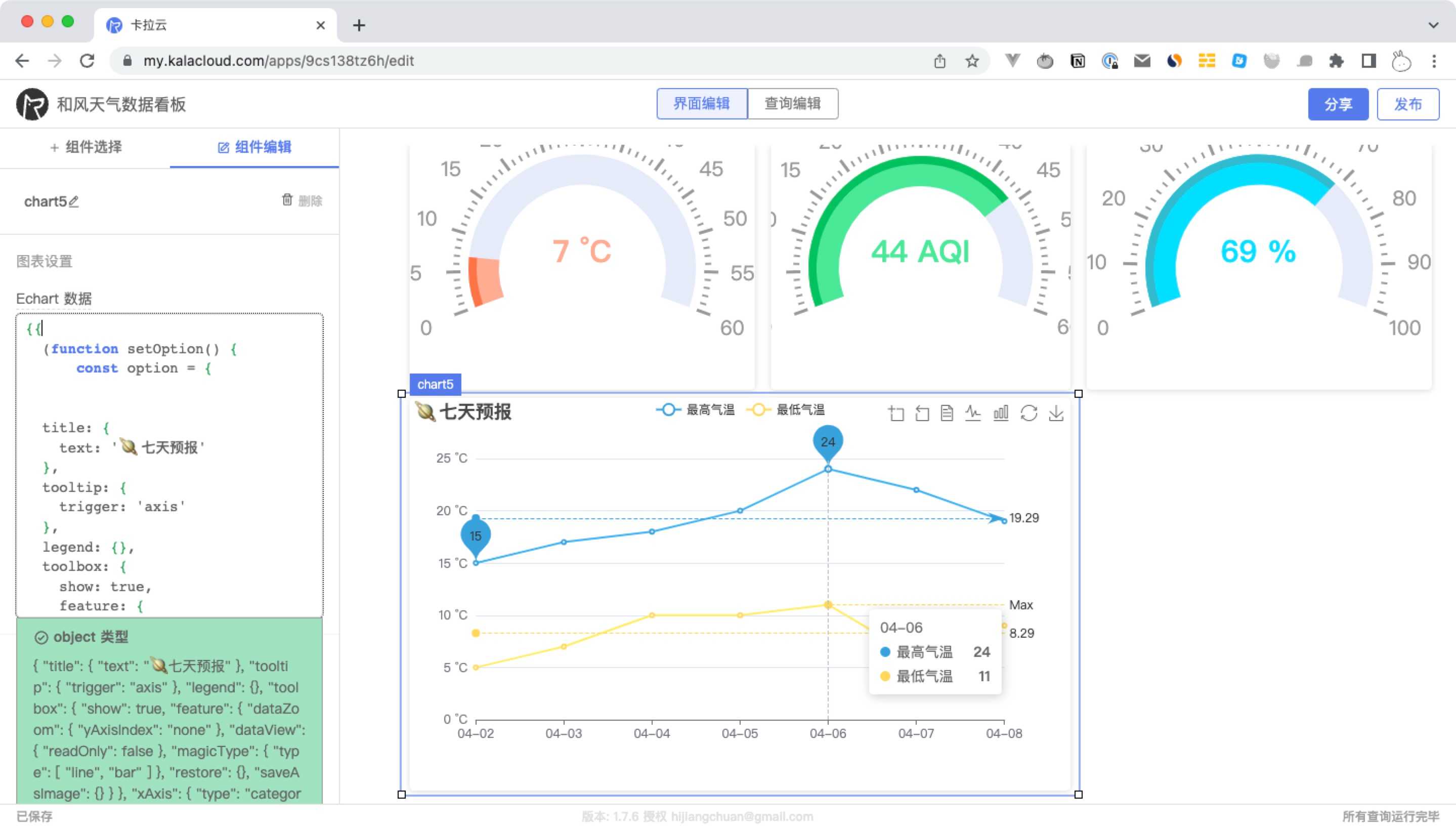Open the extensions puzzle icon
Image resolution: width=1456 pixels, height=828 pixels.
point(1336,61)
